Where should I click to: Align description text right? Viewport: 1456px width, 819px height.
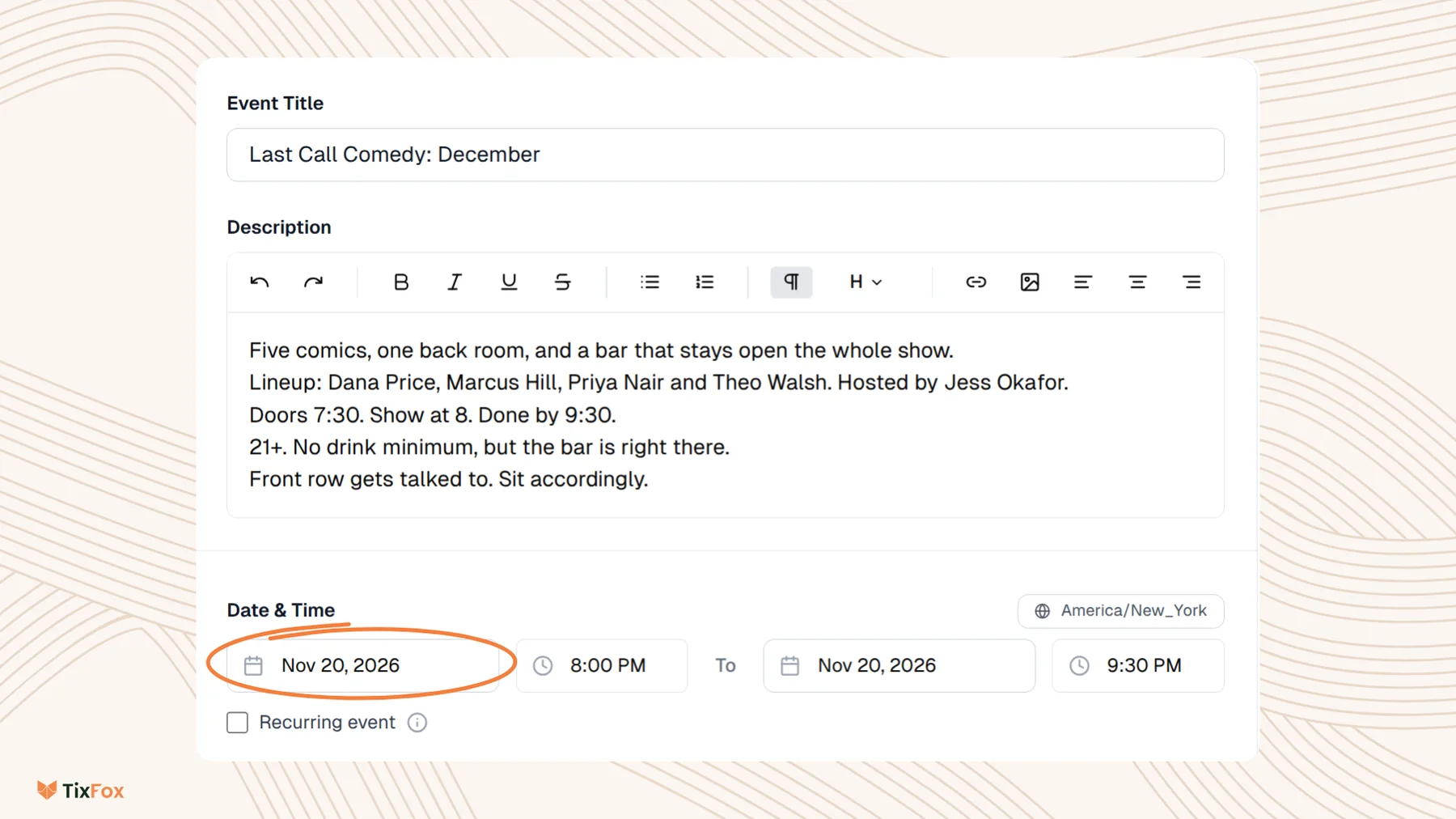(x=1191, y=282)
